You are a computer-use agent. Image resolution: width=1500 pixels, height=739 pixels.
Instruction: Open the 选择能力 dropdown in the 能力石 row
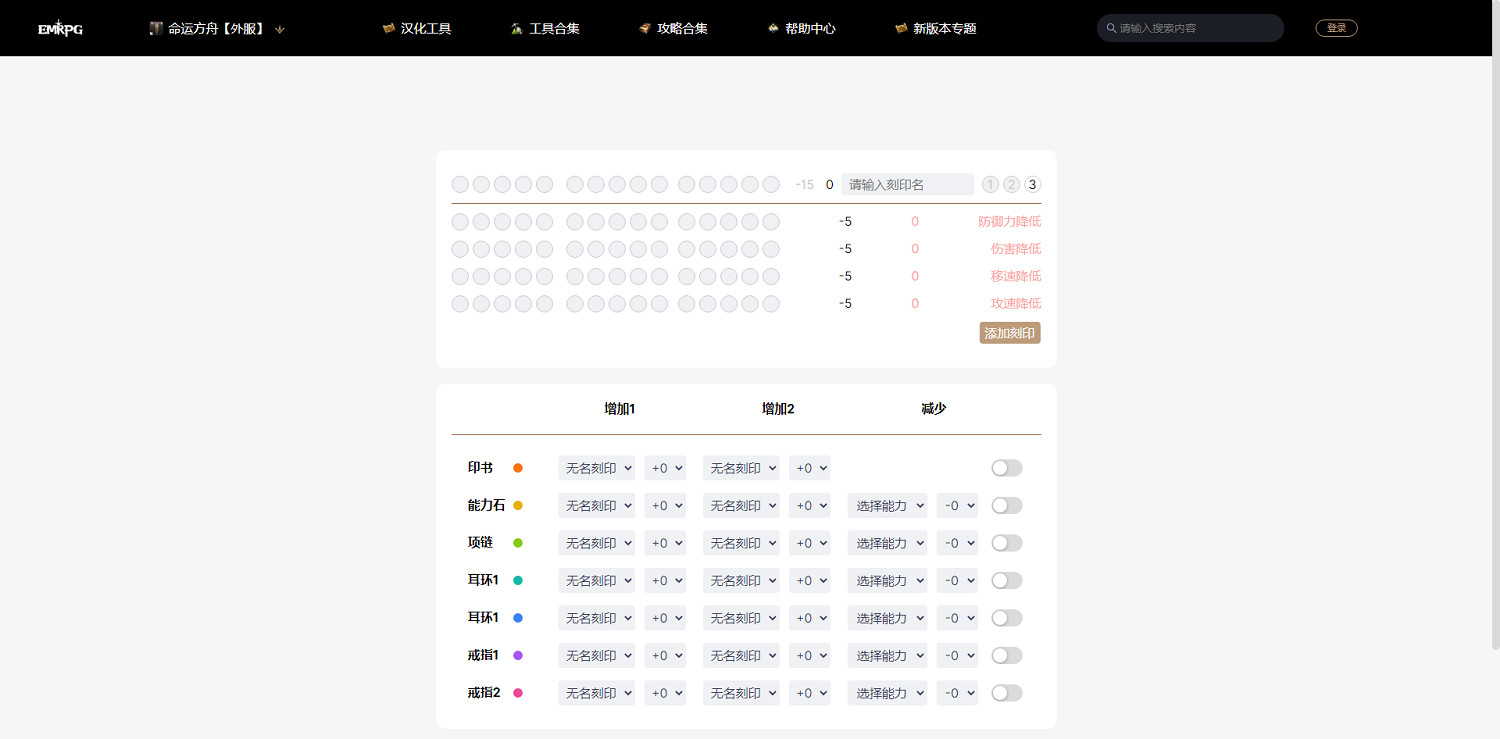click(886, 505)
